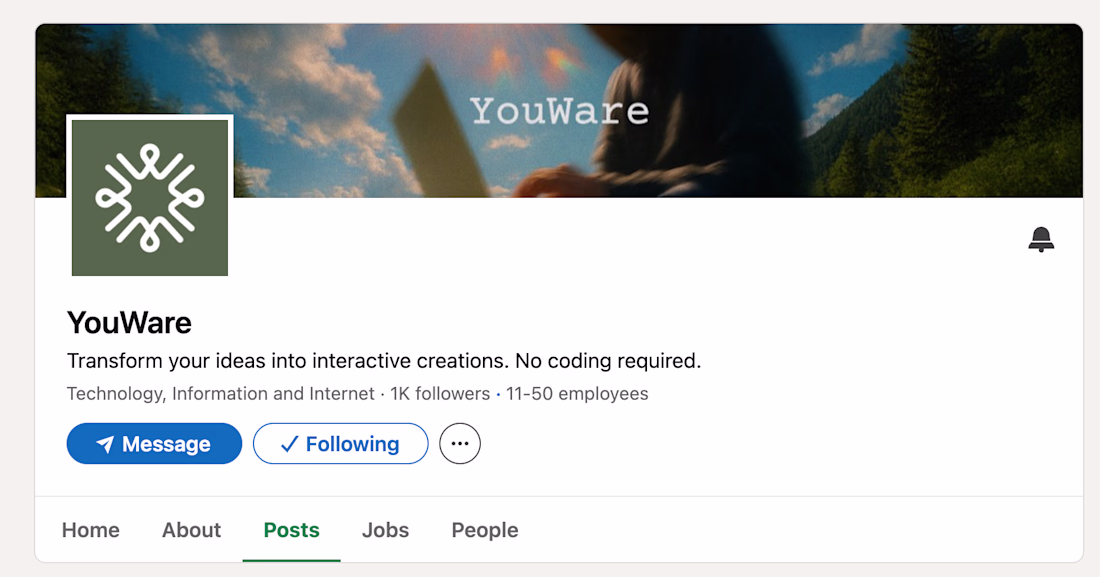The image size is (1100, 577).
Task: Click the YouWare company name heading
Action: [x=129, y=323]
